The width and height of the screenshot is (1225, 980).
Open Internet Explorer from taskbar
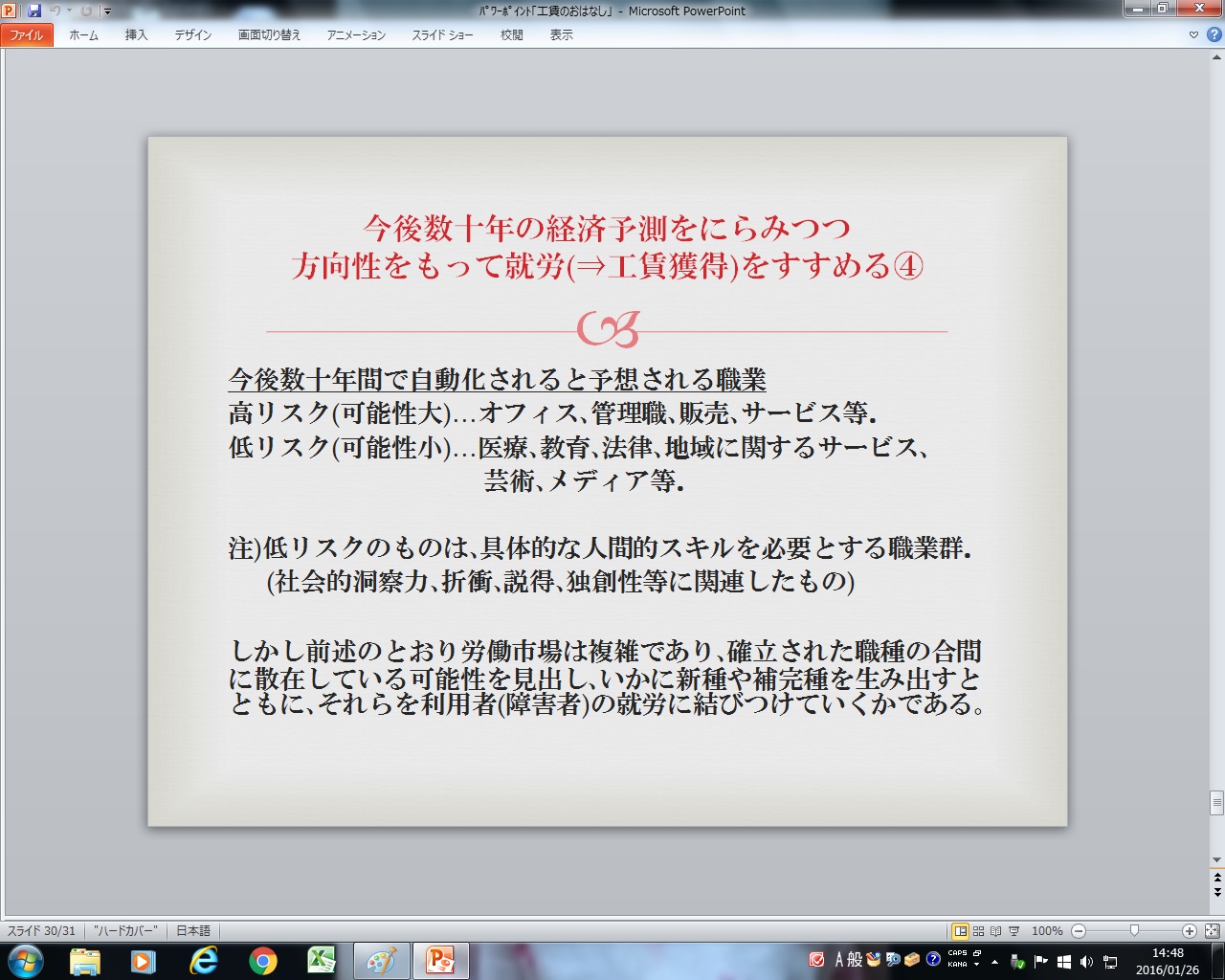203,960
